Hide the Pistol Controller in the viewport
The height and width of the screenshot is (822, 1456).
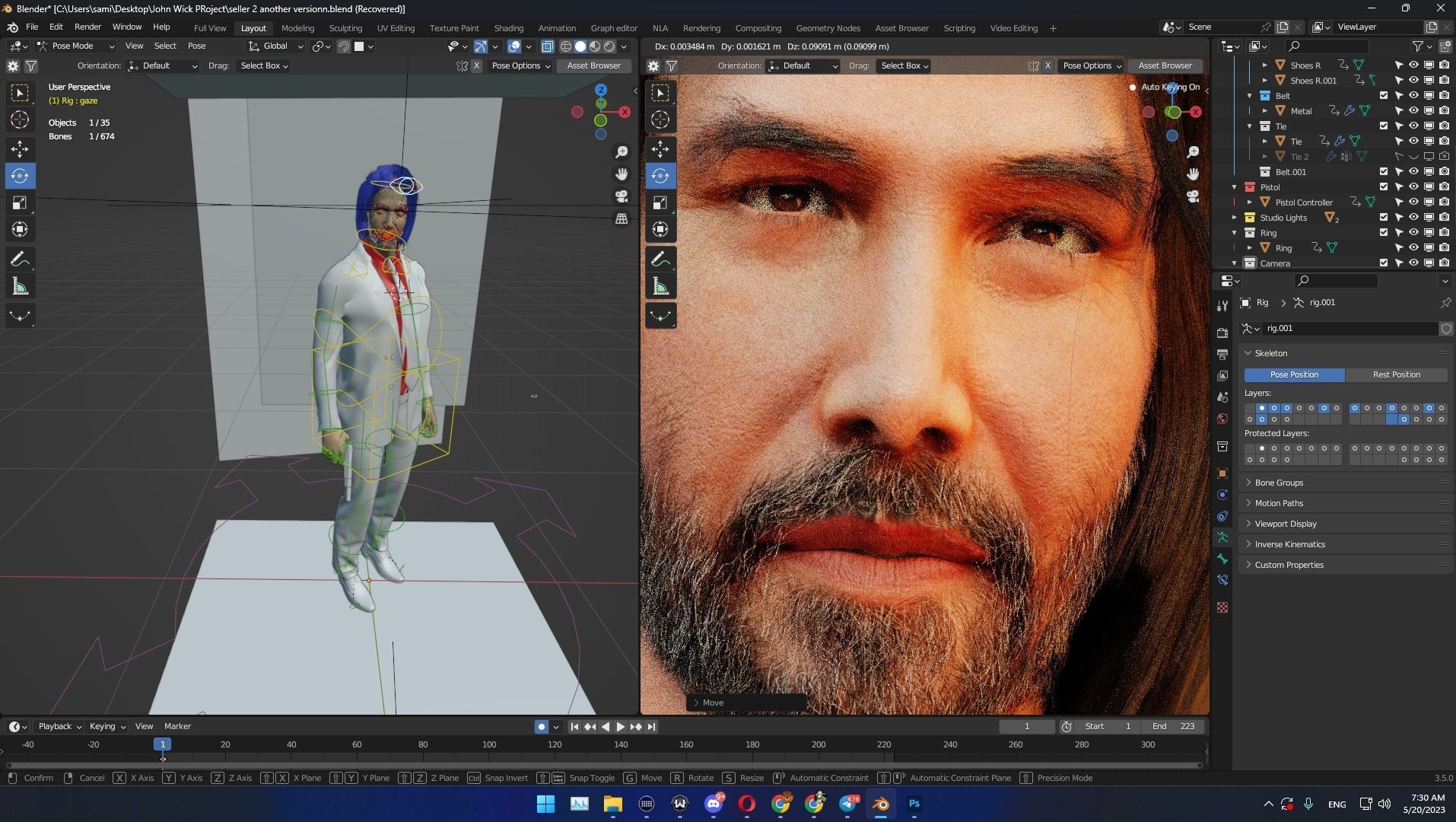1413,202
